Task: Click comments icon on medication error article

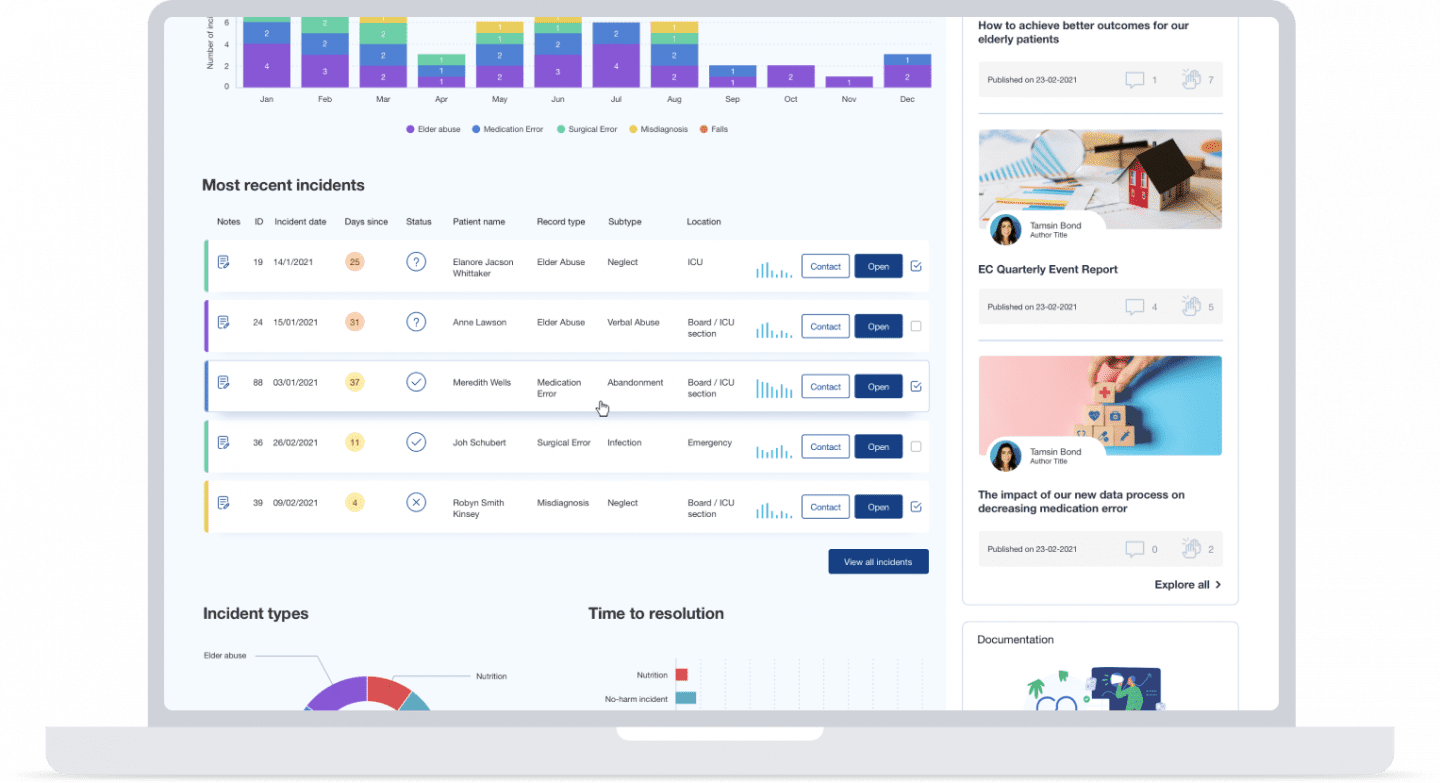Action: (x=1134, y=549)
